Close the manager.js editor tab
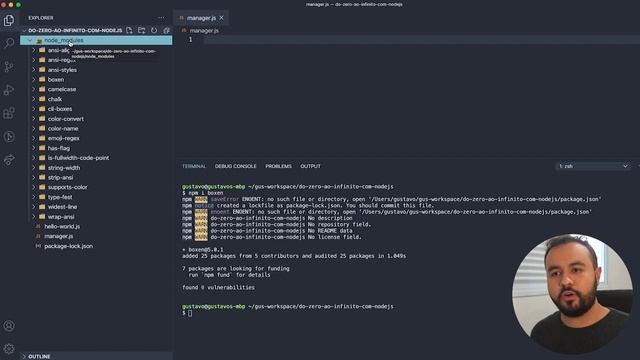Screen dimensions: 640x360 221,18
